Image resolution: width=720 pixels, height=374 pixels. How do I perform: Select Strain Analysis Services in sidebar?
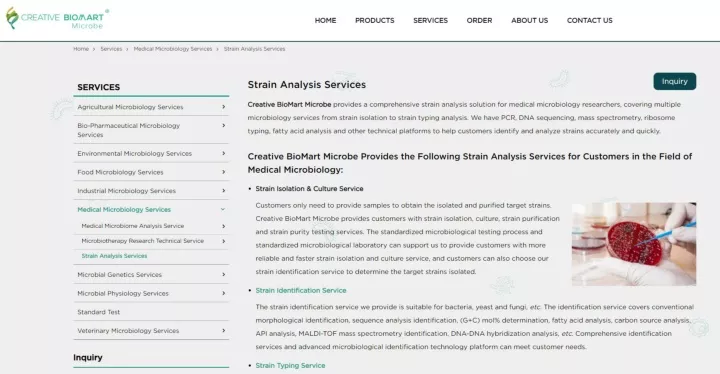pyautogui.click(x=114, y=256)
